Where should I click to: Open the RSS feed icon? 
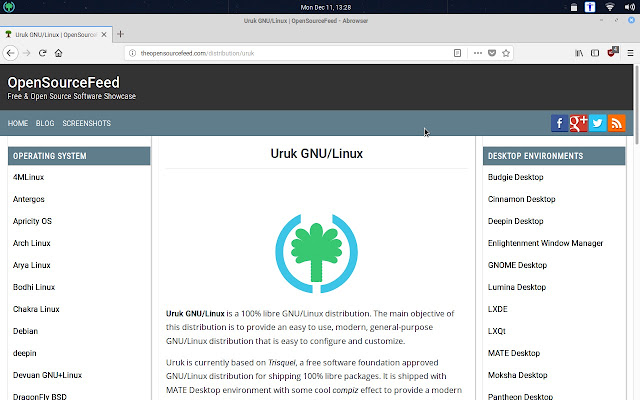coord(616,123)
